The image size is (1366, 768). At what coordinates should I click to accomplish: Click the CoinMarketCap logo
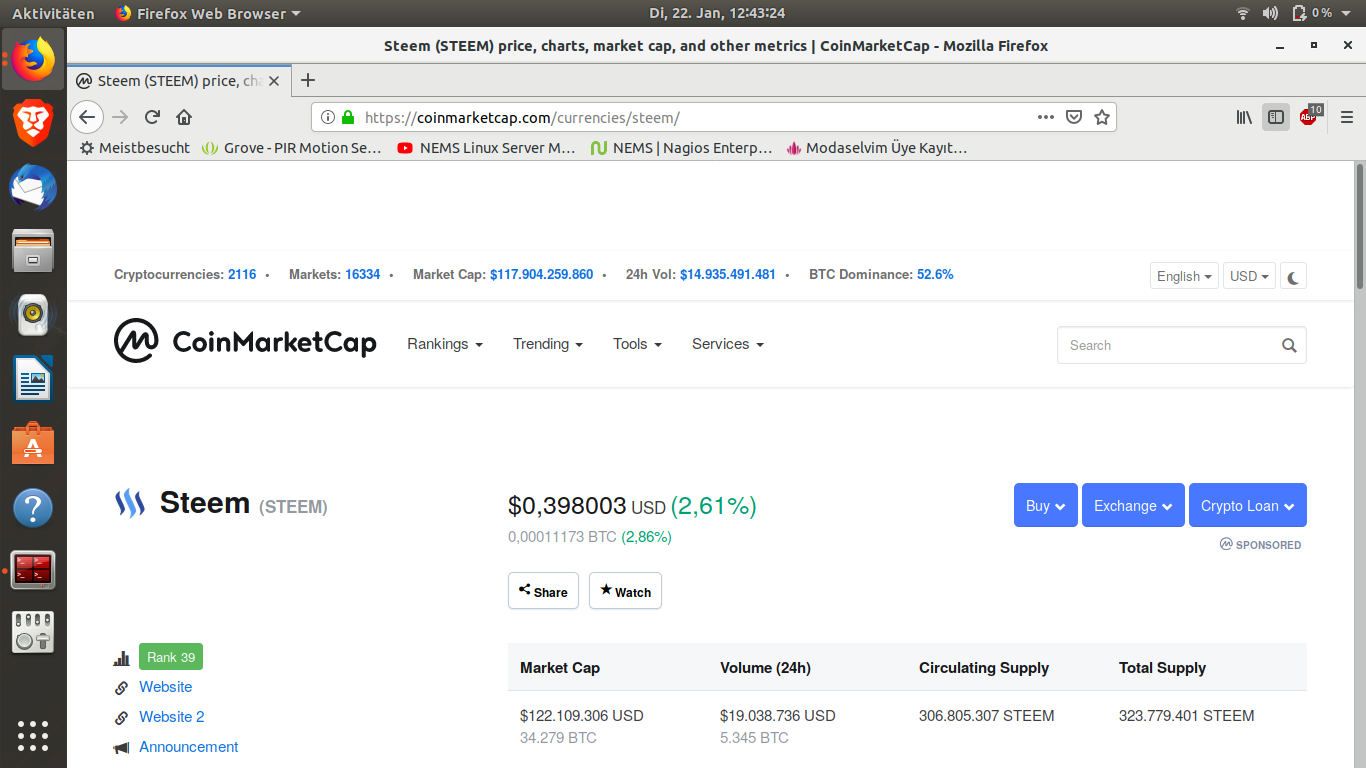245,341
